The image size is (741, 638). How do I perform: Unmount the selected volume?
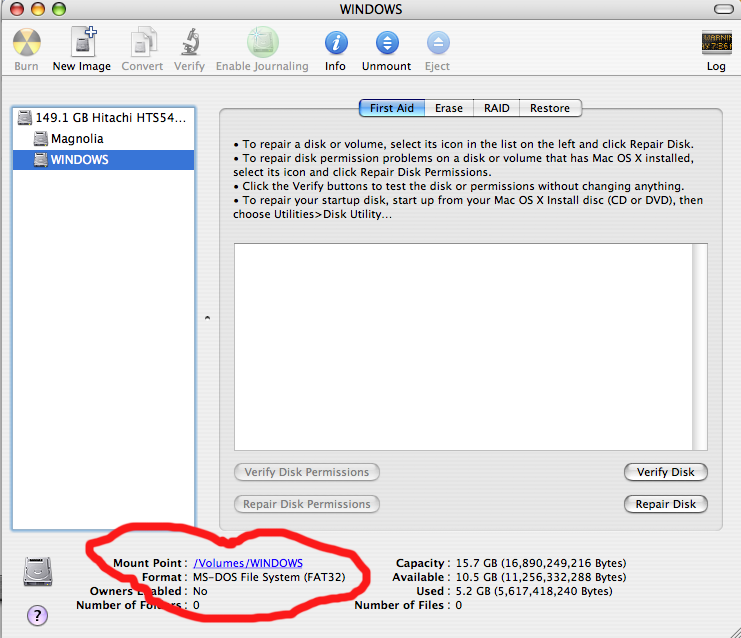click(387, 43)
